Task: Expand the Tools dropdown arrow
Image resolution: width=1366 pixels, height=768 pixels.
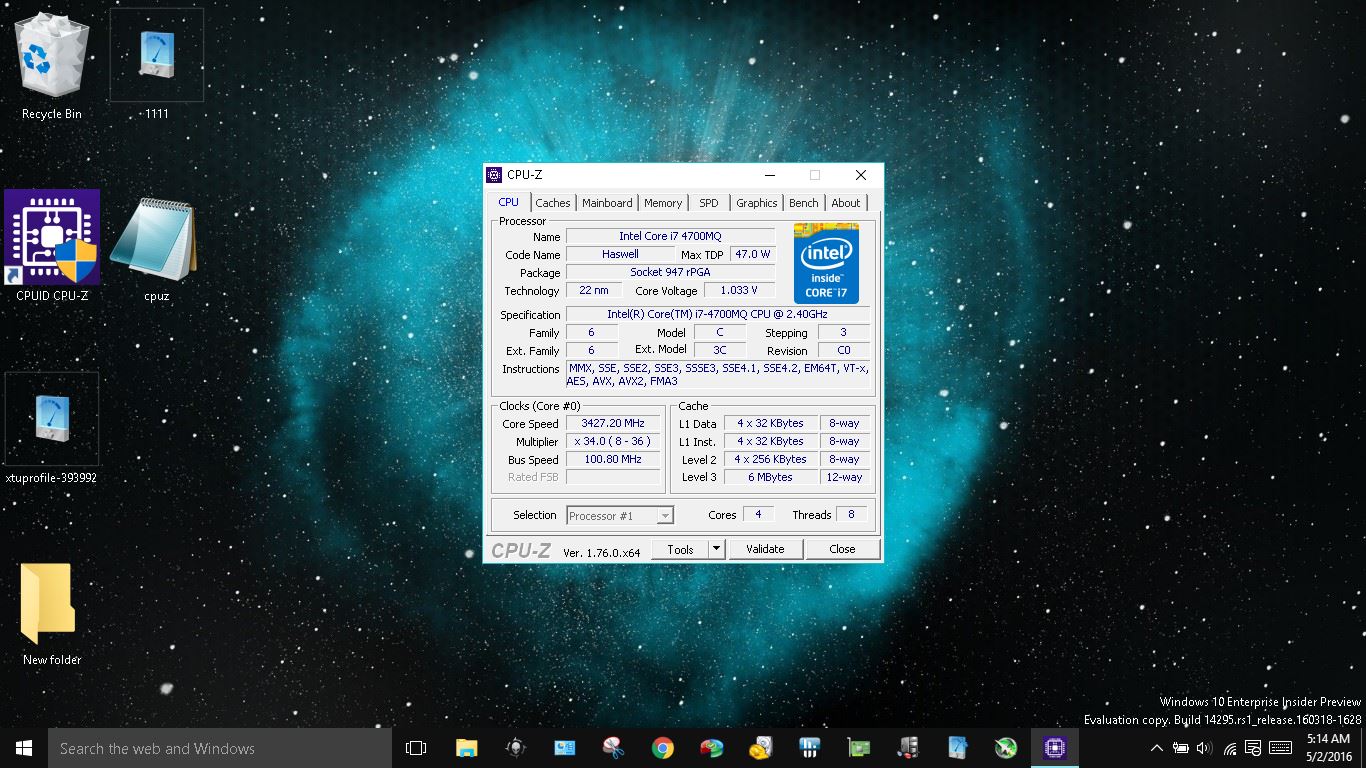Action: [x=716, y=549]
